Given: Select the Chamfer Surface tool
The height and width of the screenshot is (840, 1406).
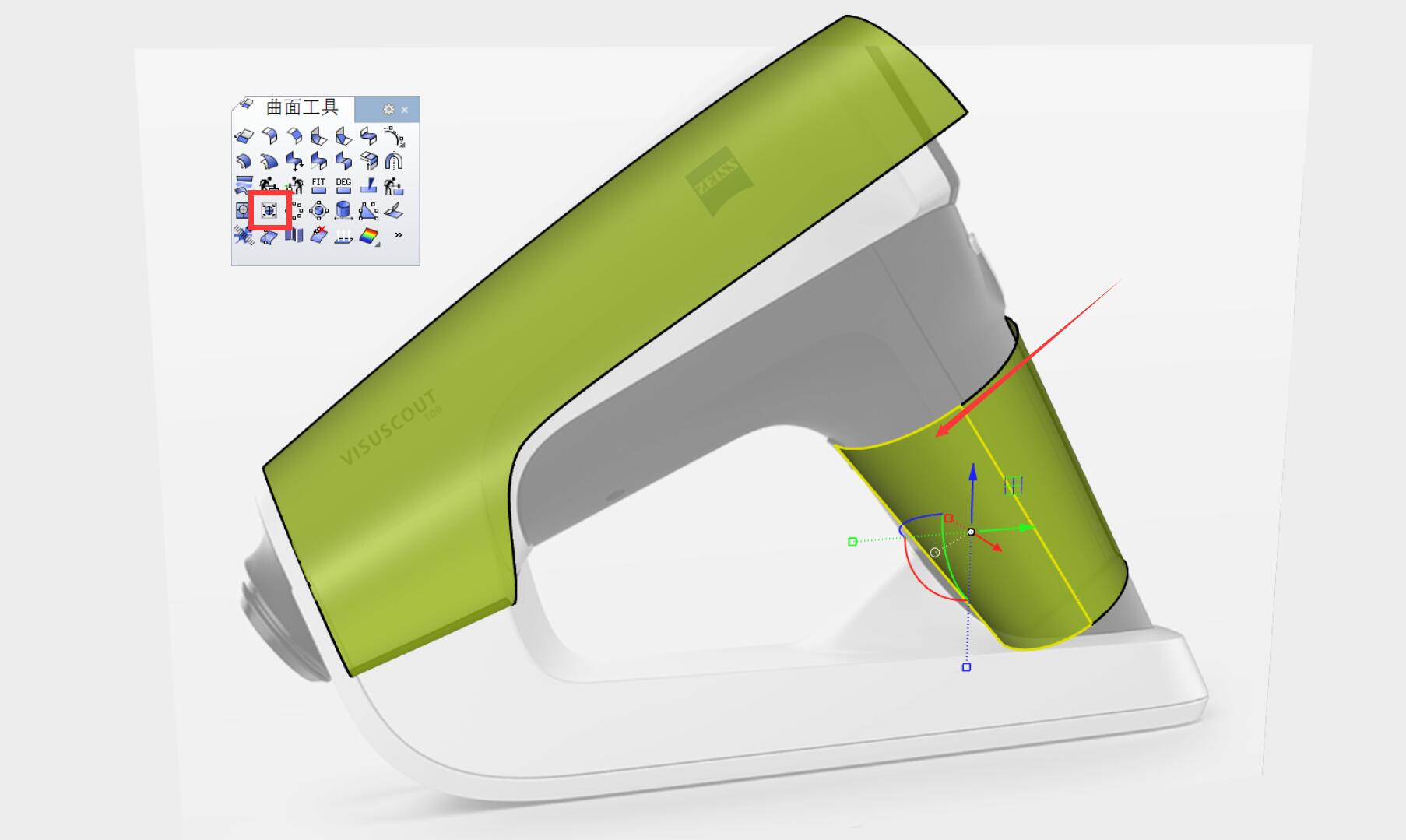Looking at the screenshot, I should pos(294,137).
